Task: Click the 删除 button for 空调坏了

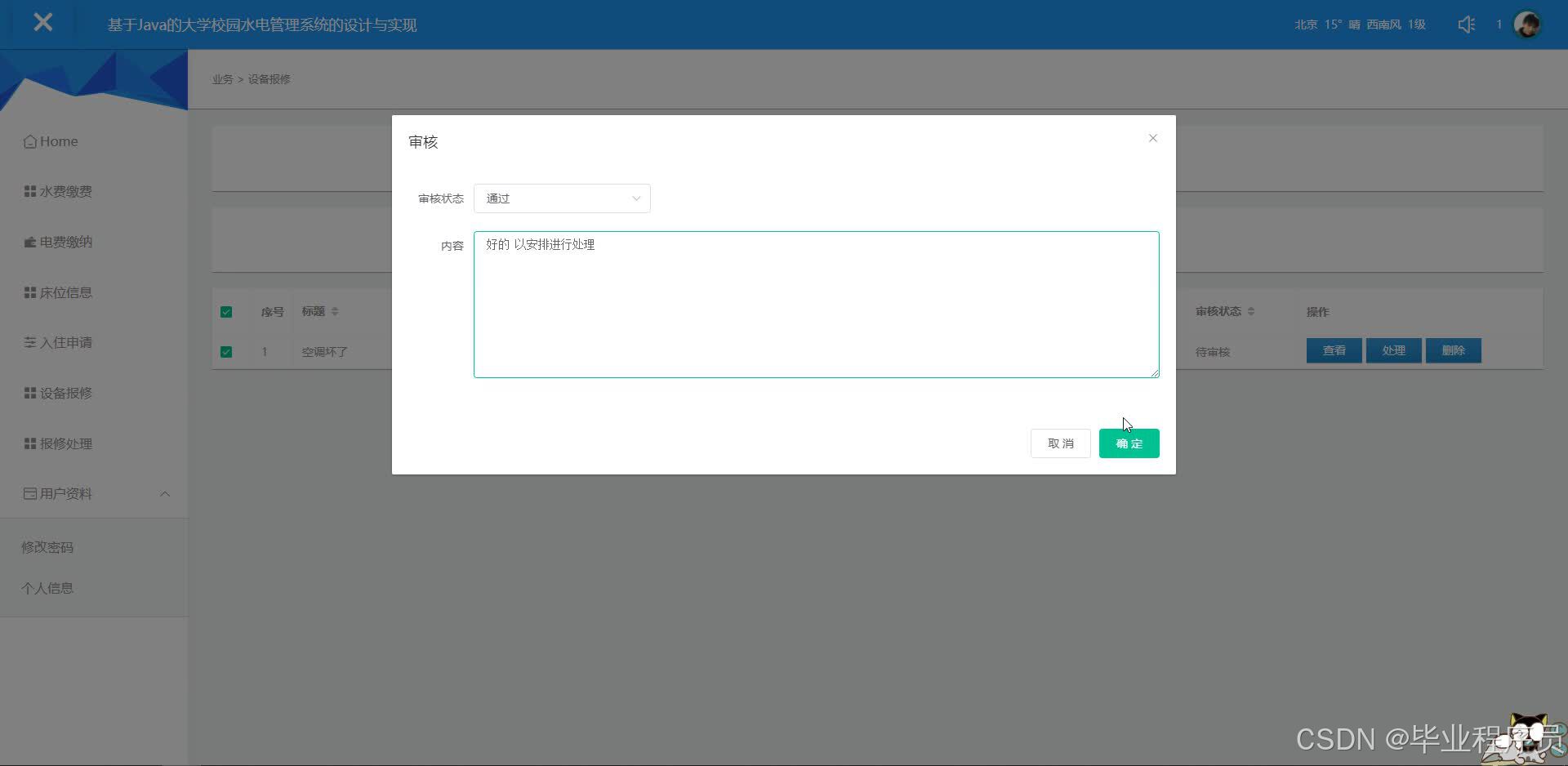Action: 1454,350
